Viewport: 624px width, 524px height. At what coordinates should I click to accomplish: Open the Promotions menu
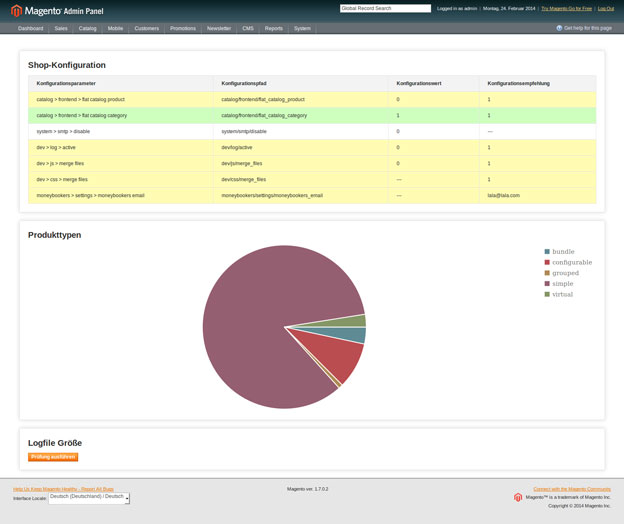tap(183, 28)
